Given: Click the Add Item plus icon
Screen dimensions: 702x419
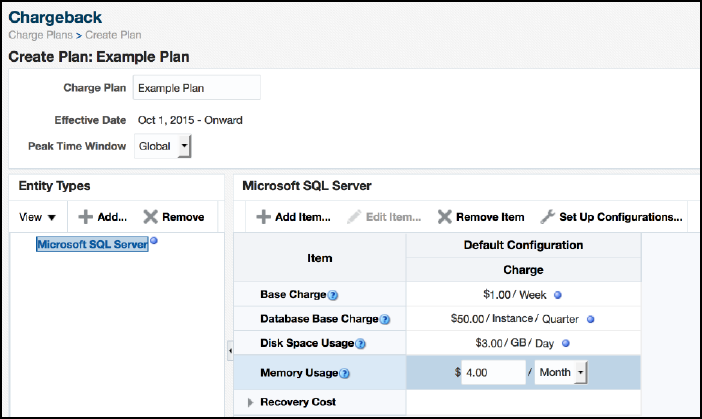Looking at the screenshot, I should 263,217.
